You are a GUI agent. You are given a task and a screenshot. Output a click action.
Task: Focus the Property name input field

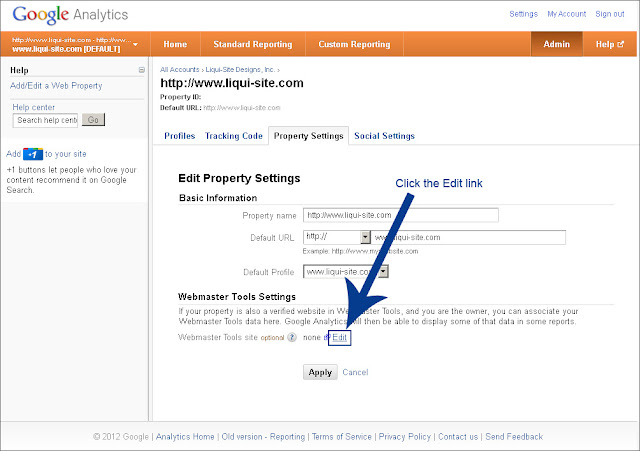[x=401, y=215]
